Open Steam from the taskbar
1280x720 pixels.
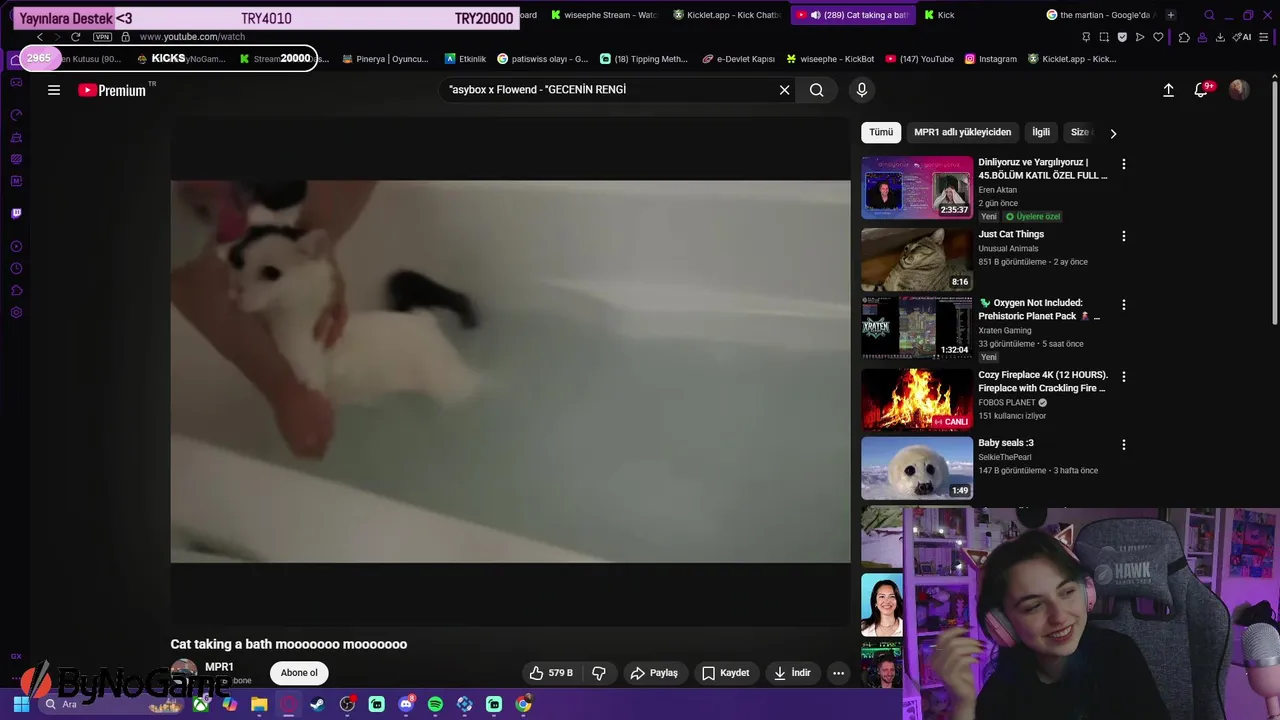coord(317,705)
